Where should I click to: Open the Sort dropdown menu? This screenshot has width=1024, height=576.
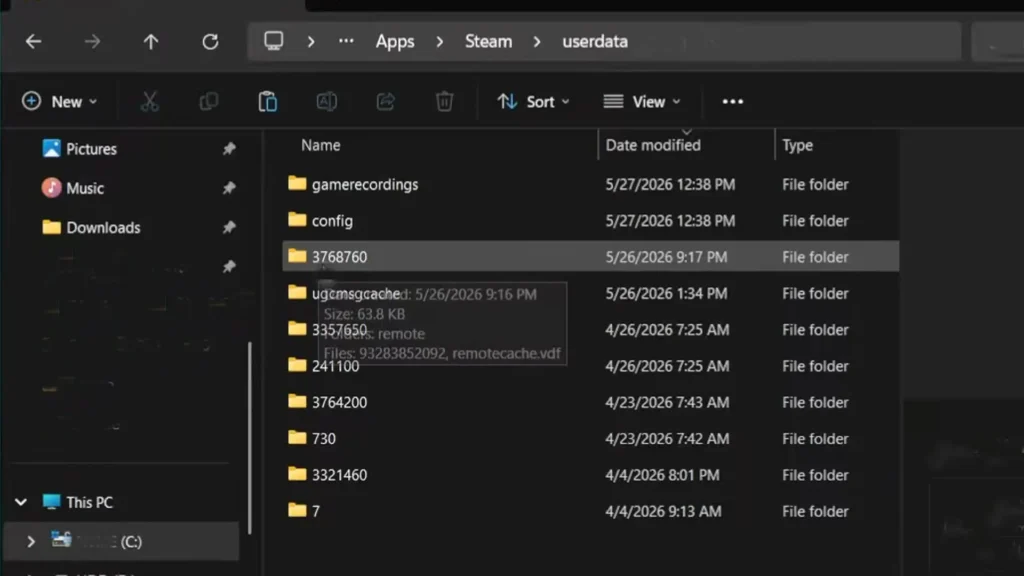(x=534, y=102)
